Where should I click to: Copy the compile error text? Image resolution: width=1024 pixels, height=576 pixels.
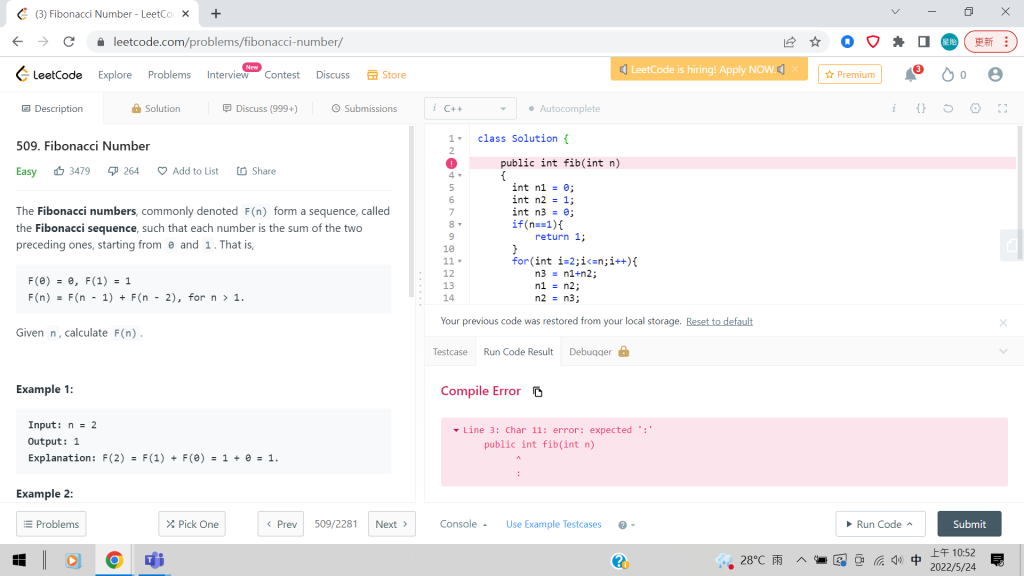[537, 392]
